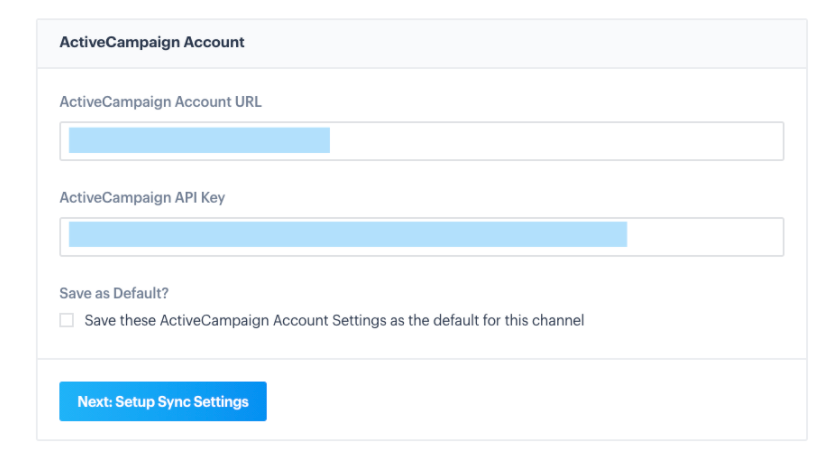Click the highlighted value in Account URL field

click(x=199, y=140)
